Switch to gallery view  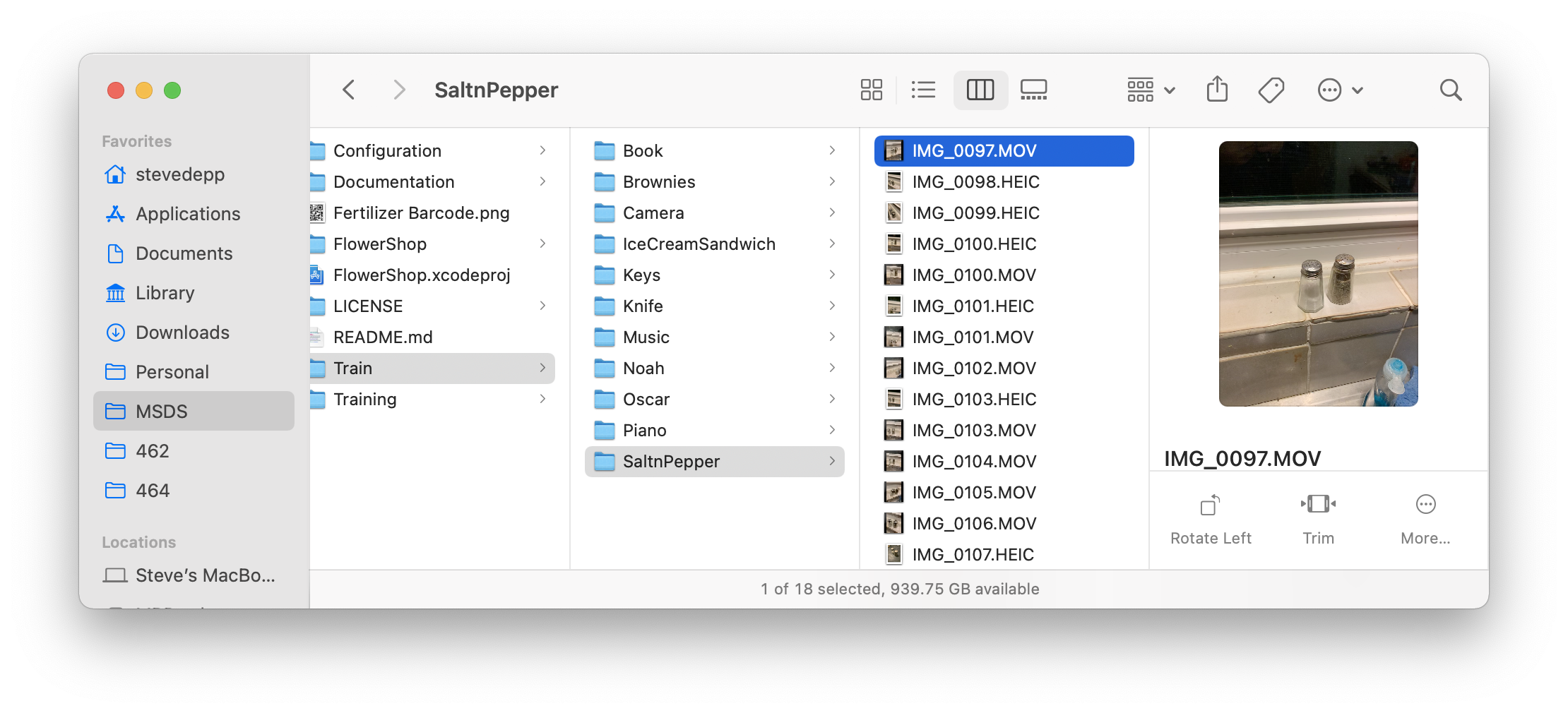point(1033,90)
